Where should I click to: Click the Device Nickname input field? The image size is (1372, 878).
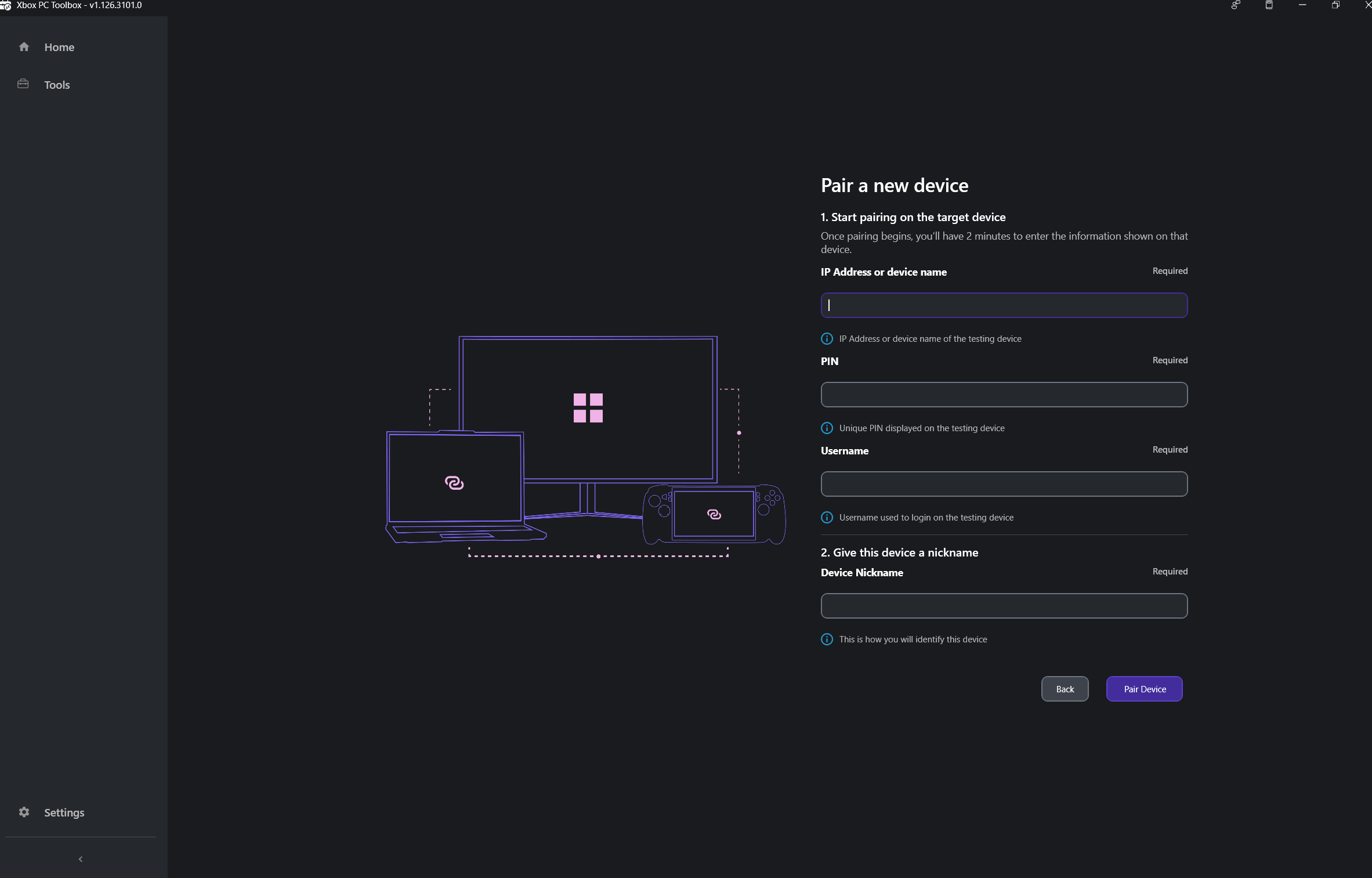pos(1004,606)
